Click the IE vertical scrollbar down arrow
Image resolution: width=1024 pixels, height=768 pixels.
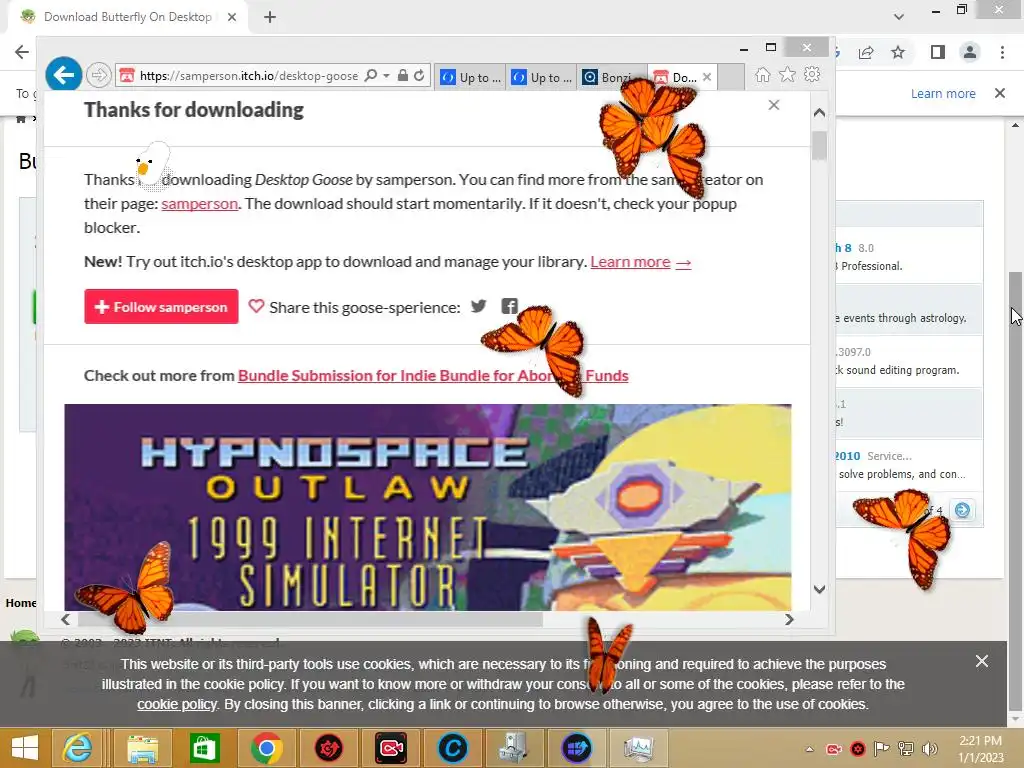[x=820, y=589]
